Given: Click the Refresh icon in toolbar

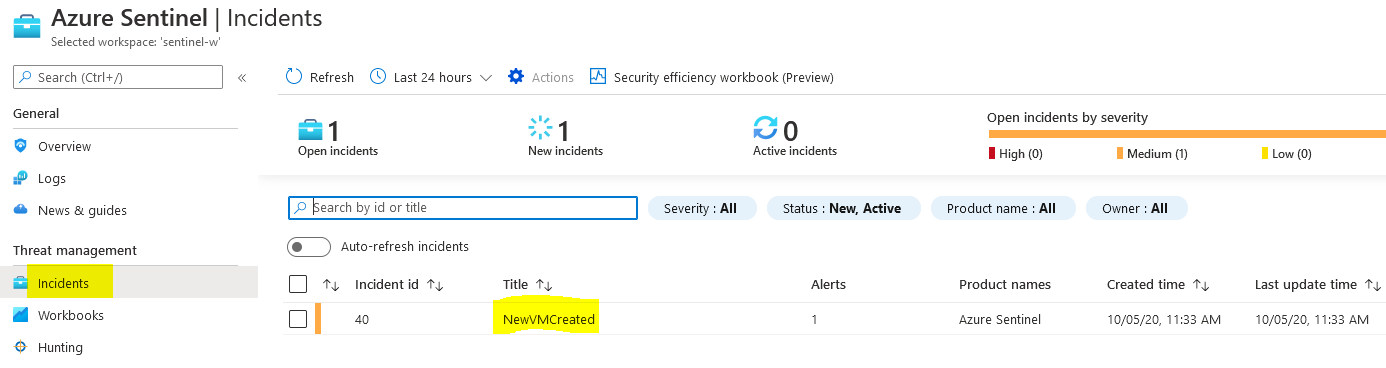Looking at the screenshot, I should (294, 77).
